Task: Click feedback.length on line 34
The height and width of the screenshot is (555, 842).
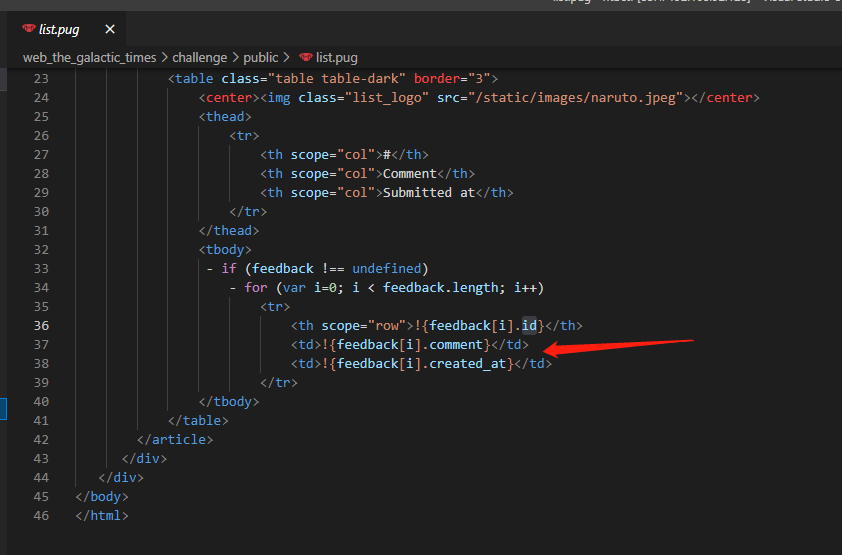Action: click(440, 288)
